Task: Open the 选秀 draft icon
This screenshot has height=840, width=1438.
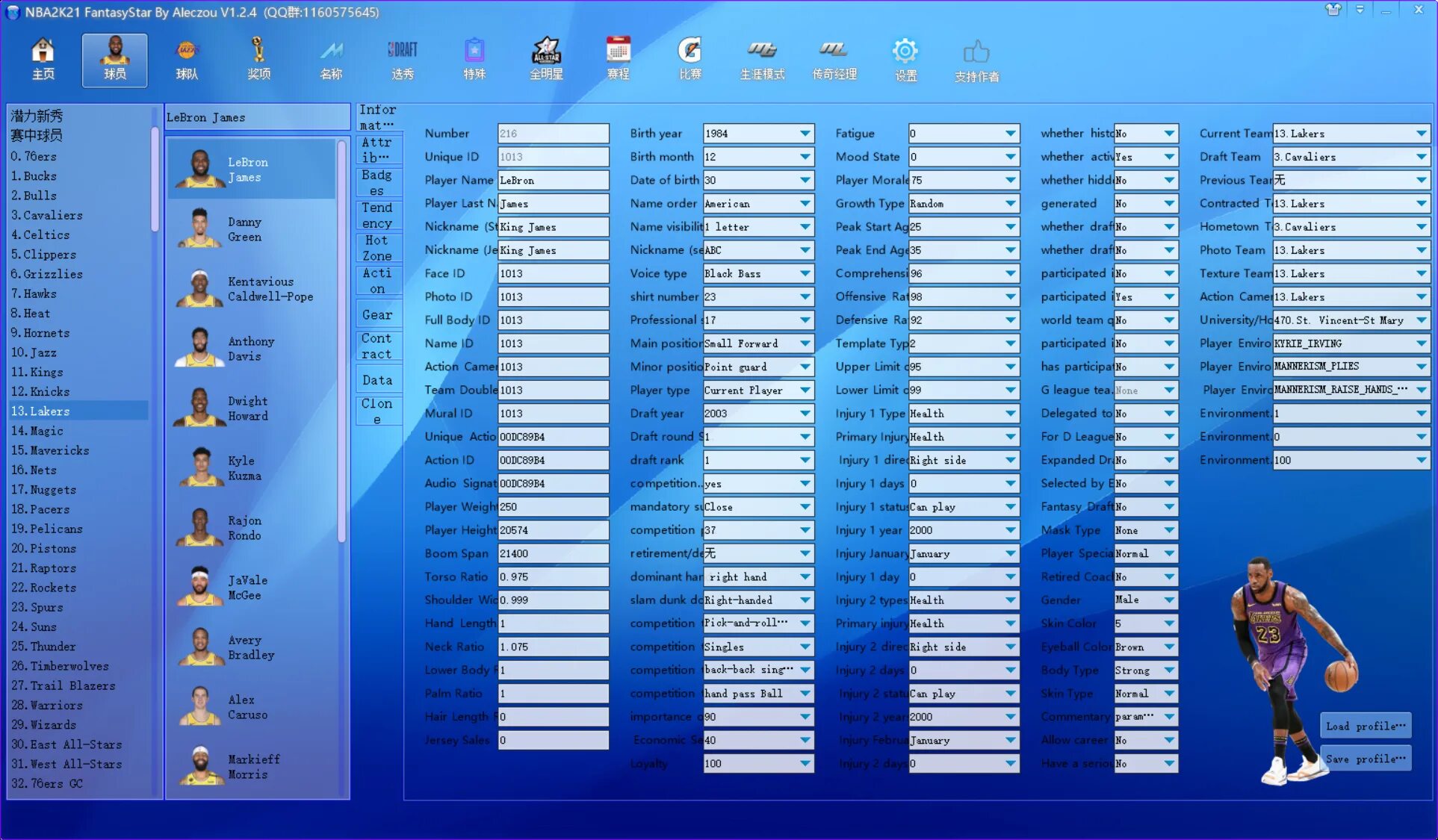Action: pos(403,59)
